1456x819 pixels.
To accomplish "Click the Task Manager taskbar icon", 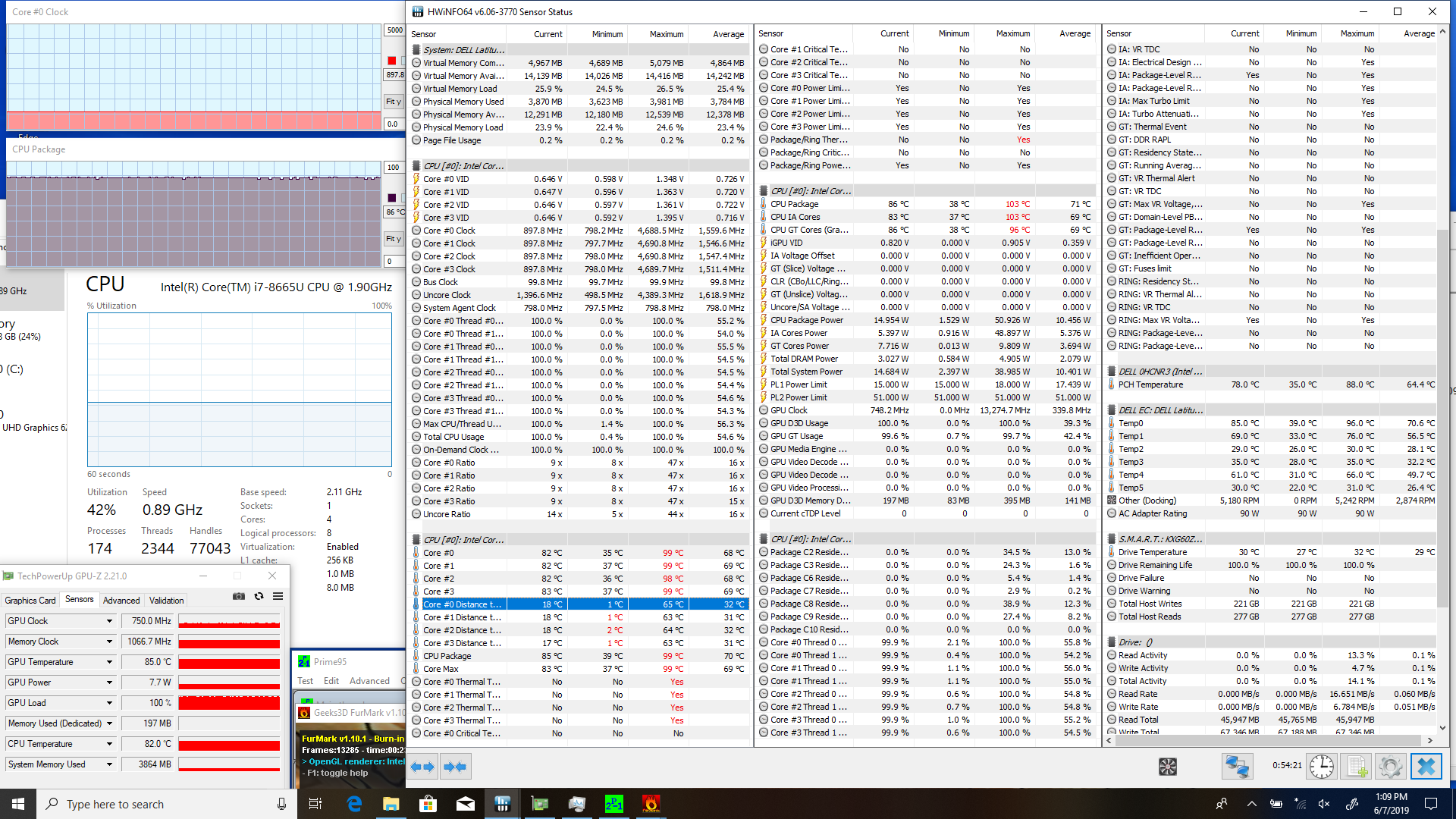I will (x=577, y=804).
